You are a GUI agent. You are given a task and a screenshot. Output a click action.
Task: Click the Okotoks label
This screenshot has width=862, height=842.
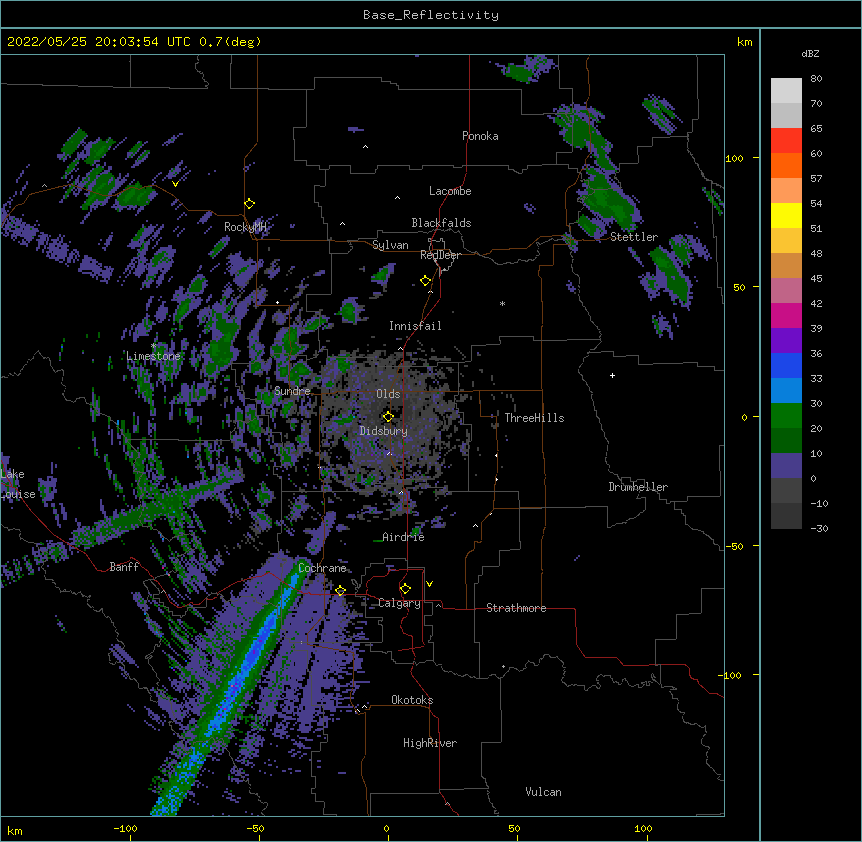tap(412, 700)
